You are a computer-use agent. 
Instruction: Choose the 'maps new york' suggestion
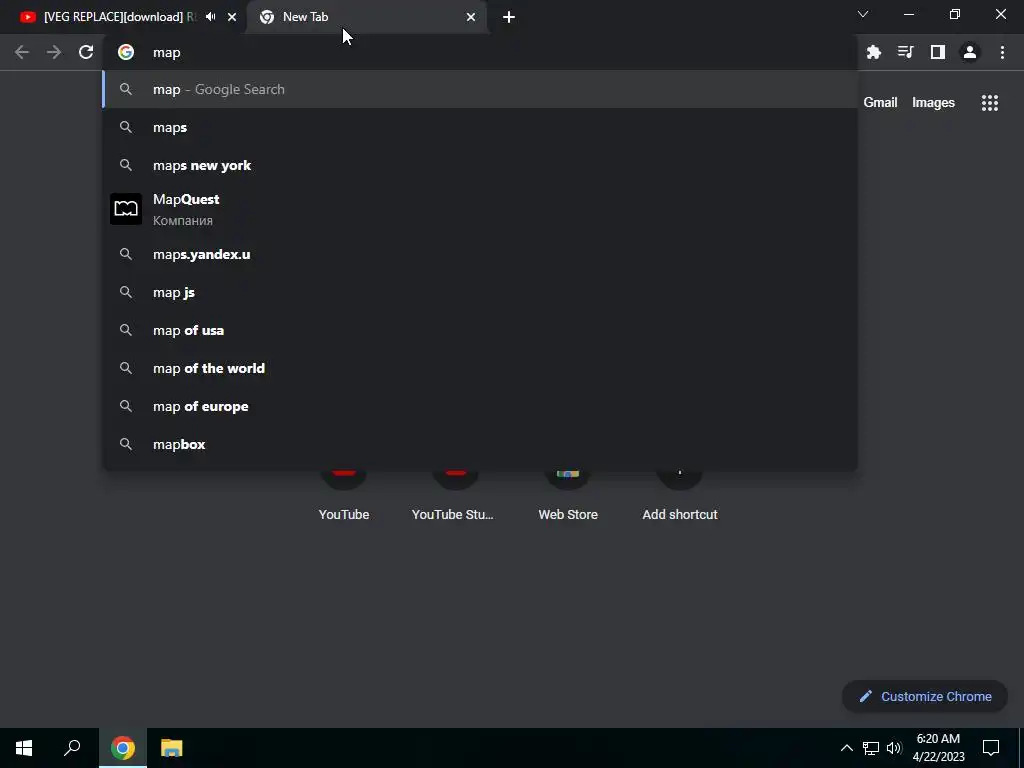480,165
